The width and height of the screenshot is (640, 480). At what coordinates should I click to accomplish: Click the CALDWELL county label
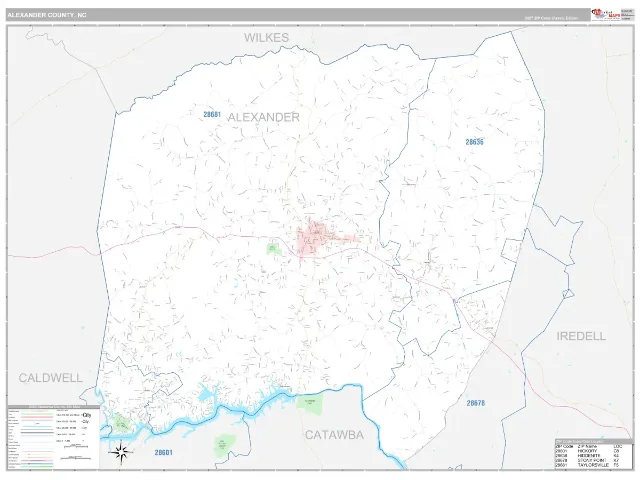[51, 378]
